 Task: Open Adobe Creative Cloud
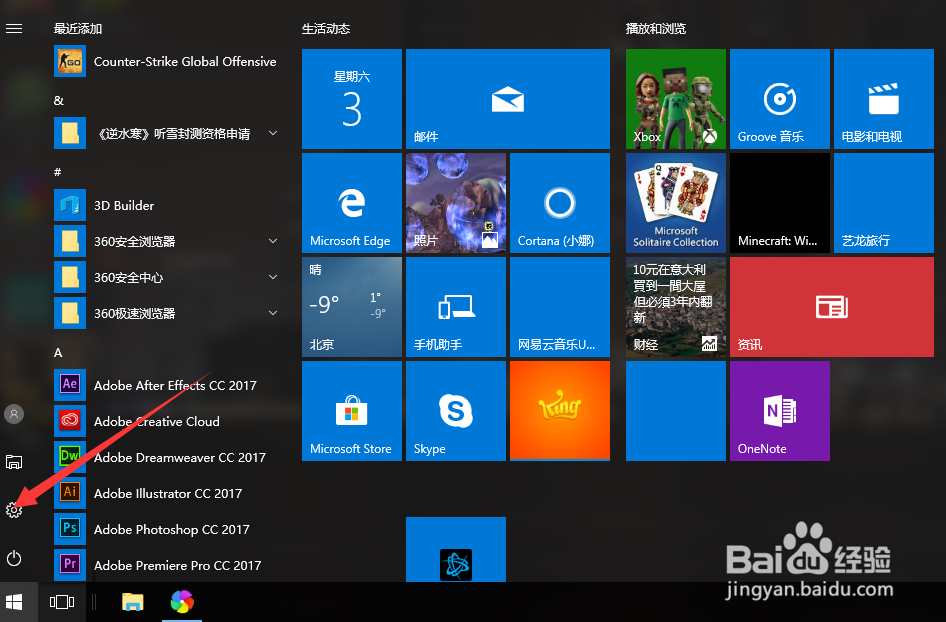166,422
